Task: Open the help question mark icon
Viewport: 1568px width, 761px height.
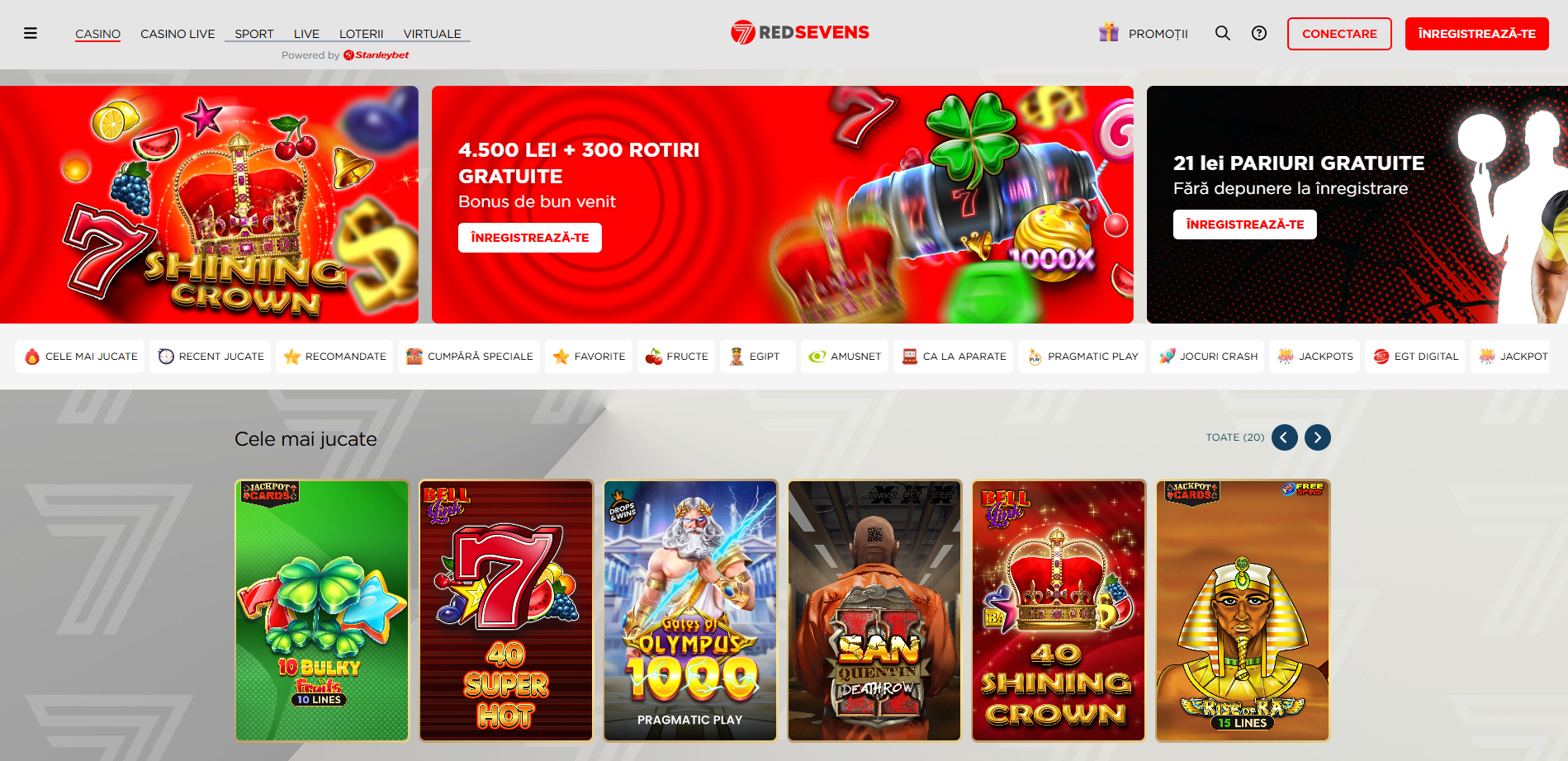Action: [1259, 33]
